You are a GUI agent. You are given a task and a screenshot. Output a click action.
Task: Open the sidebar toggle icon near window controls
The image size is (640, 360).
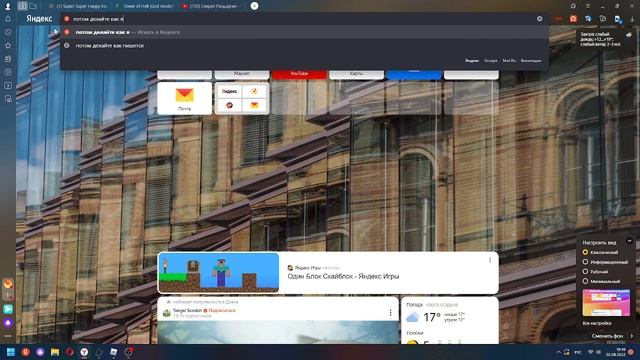tap(573, 6)
